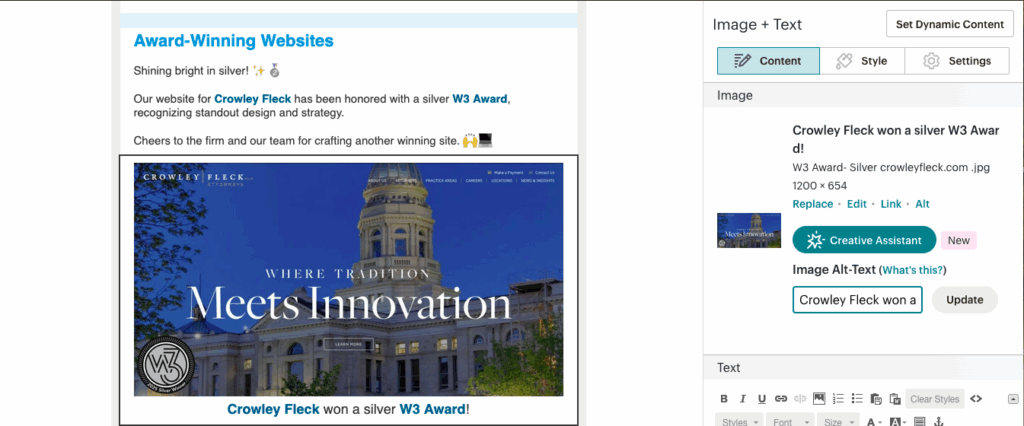Image resolution: width=1024 pixels, height=426 pixels.
Task: Open the source code view icon
Action: tap(976, 399)
